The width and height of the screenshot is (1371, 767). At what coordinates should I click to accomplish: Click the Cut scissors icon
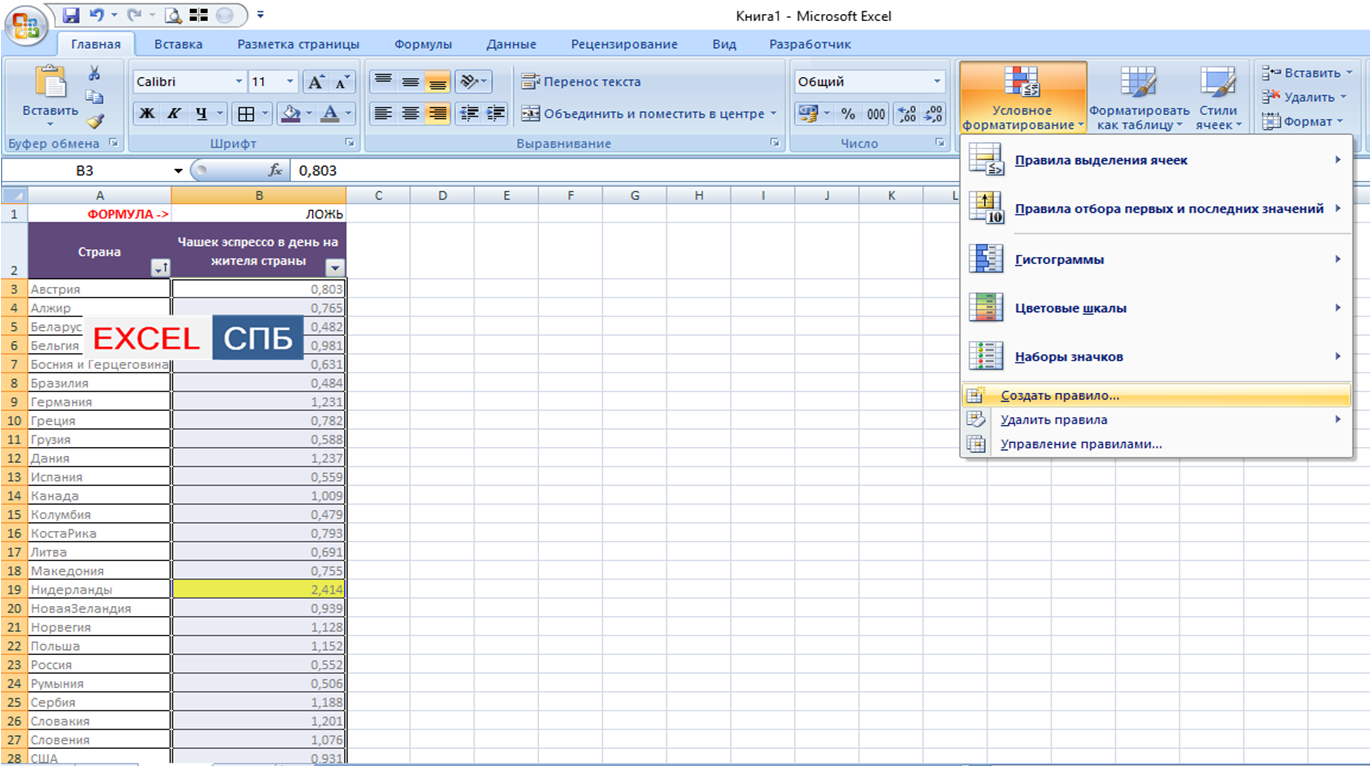tap(94, 73)
